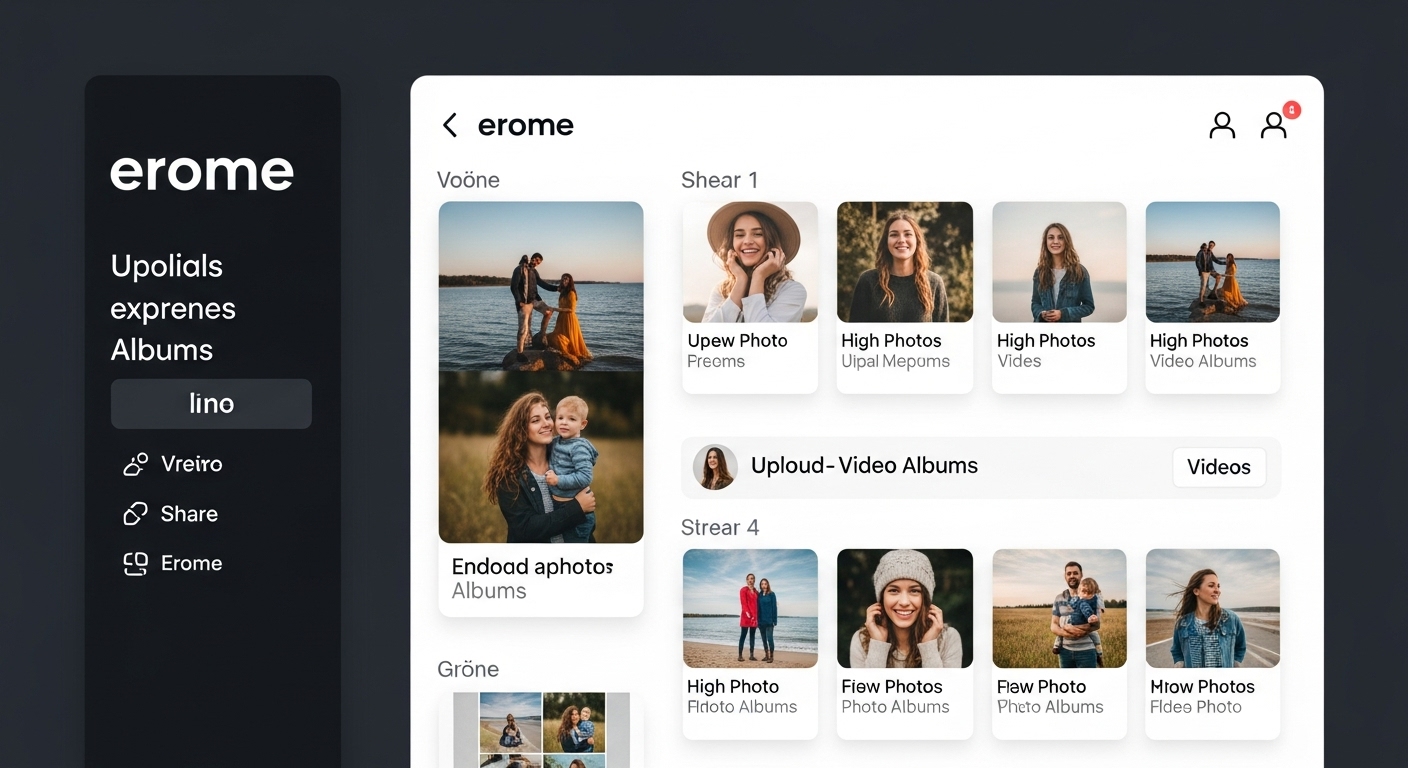Screen dimensions: 1408x768
Task: Open Fiew Photos beanie woman thumbnail
Action: [x=905, y=608]
